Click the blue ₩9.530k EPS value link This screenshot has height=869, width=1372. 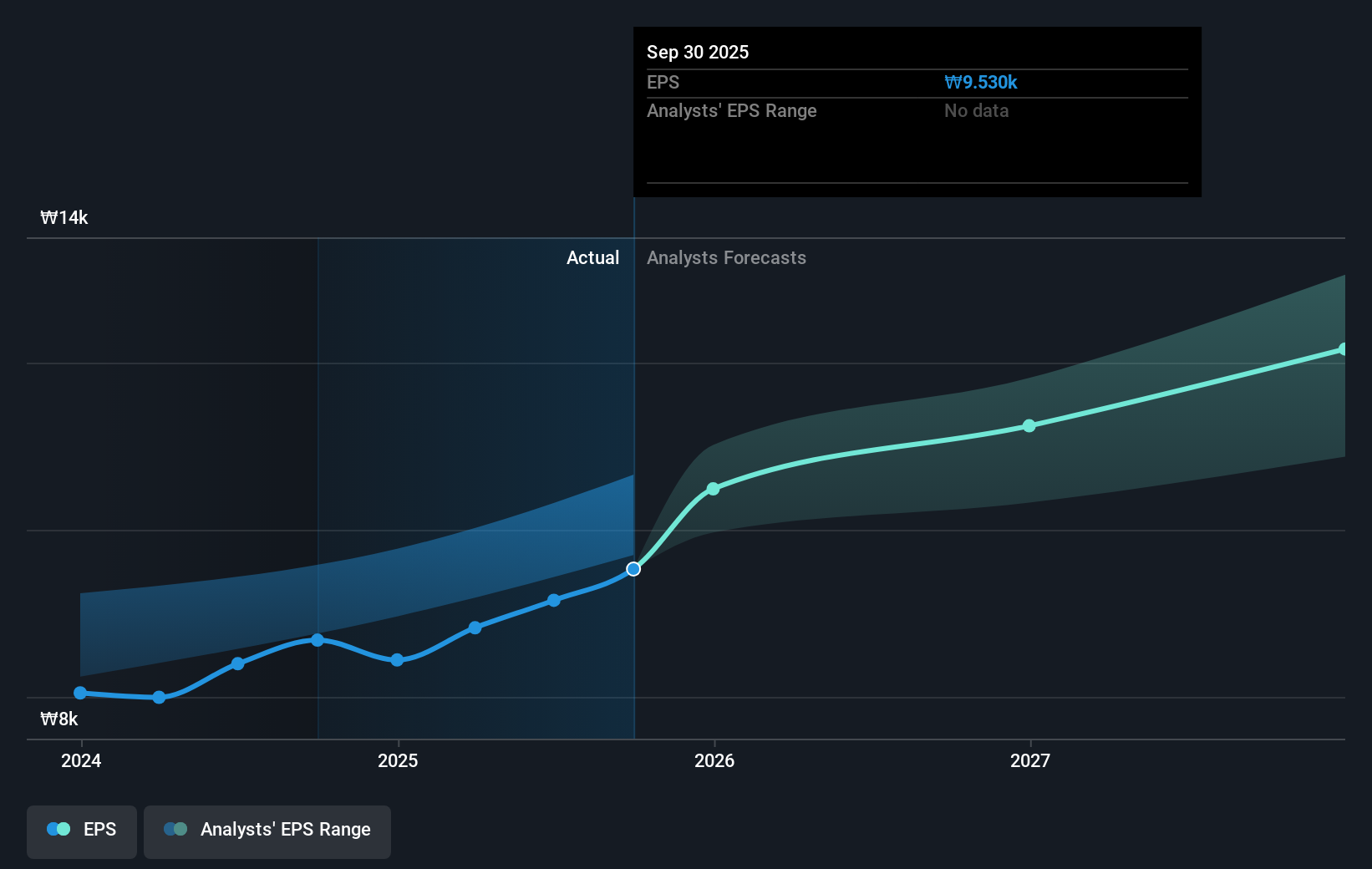[981, 83]
